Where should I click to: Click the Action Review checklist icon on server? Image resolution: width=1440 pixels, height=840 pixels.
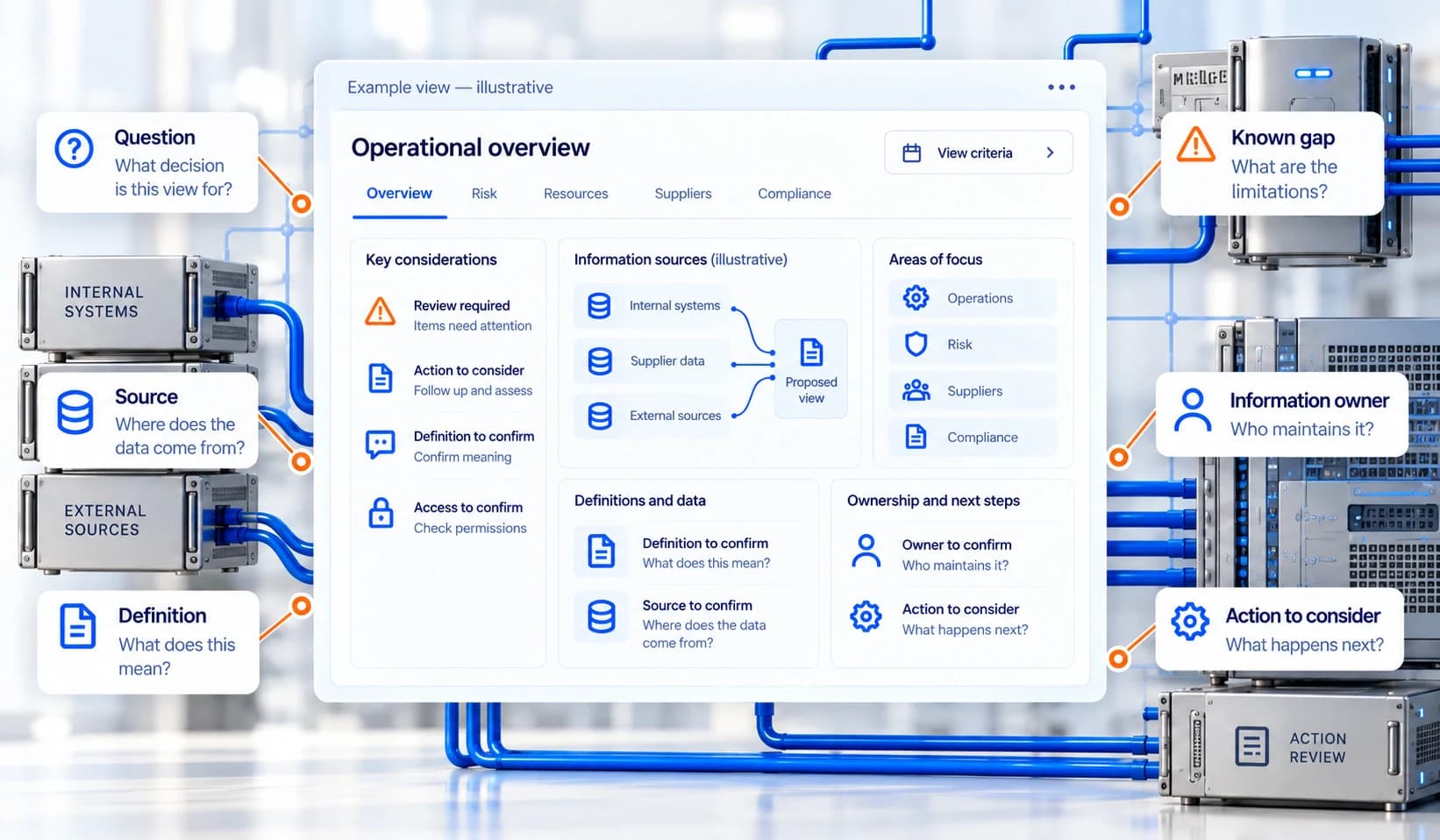pyautogui.click(x=1251, y=746)
